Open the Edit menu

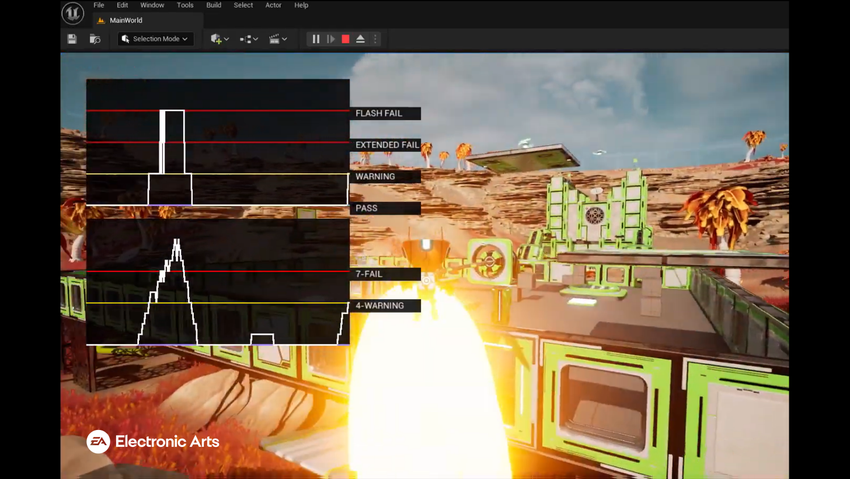(x=122, y=5)
